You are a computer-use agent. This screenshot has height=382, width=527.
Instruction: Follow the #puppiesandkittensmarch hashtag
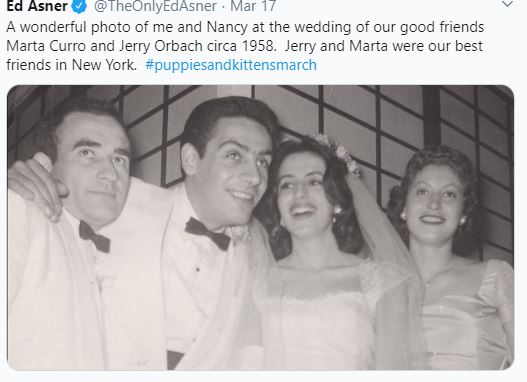click(x=231, y=65)
